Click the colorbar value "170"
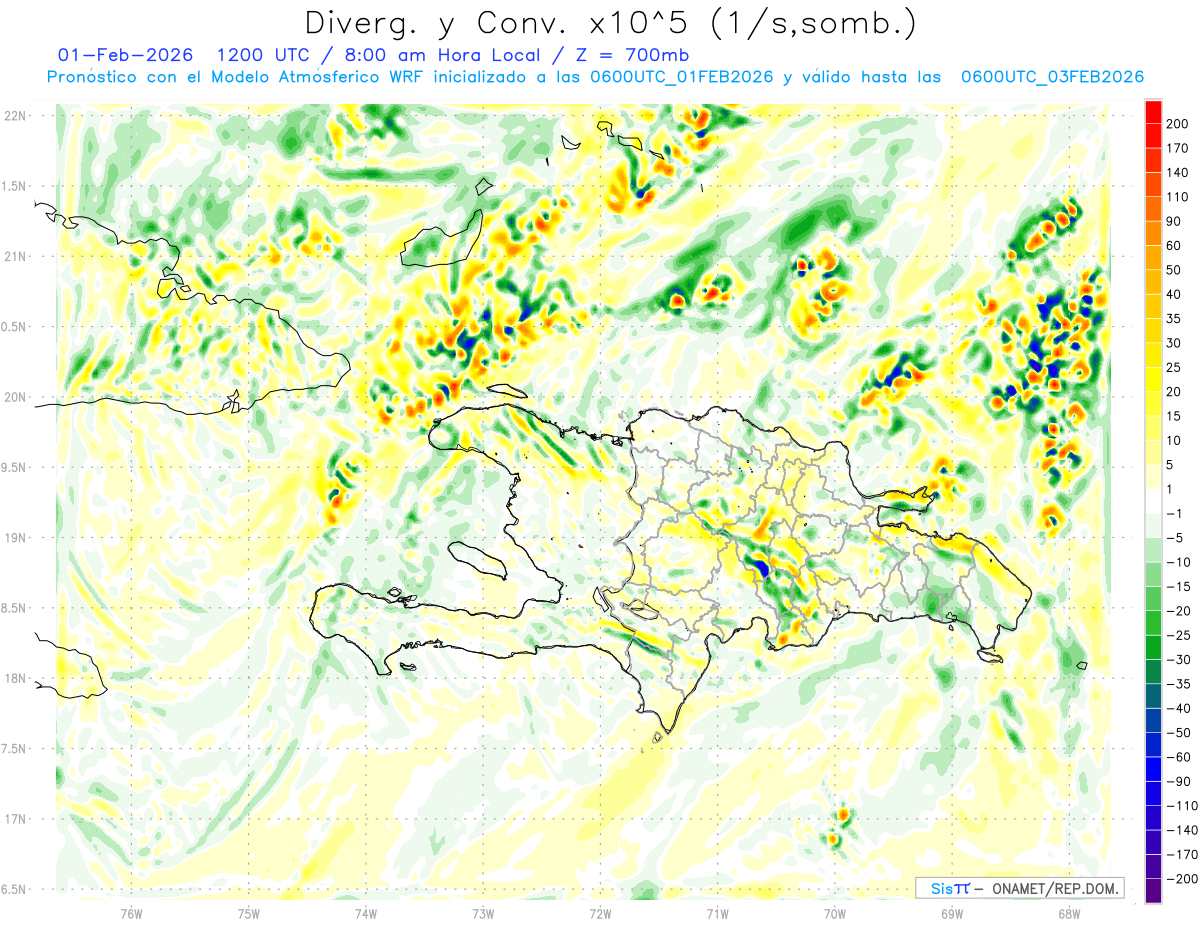Image resolution: width=1200 pixels, height=927 pixels. pyautogui.click(x=1177, y=149)
